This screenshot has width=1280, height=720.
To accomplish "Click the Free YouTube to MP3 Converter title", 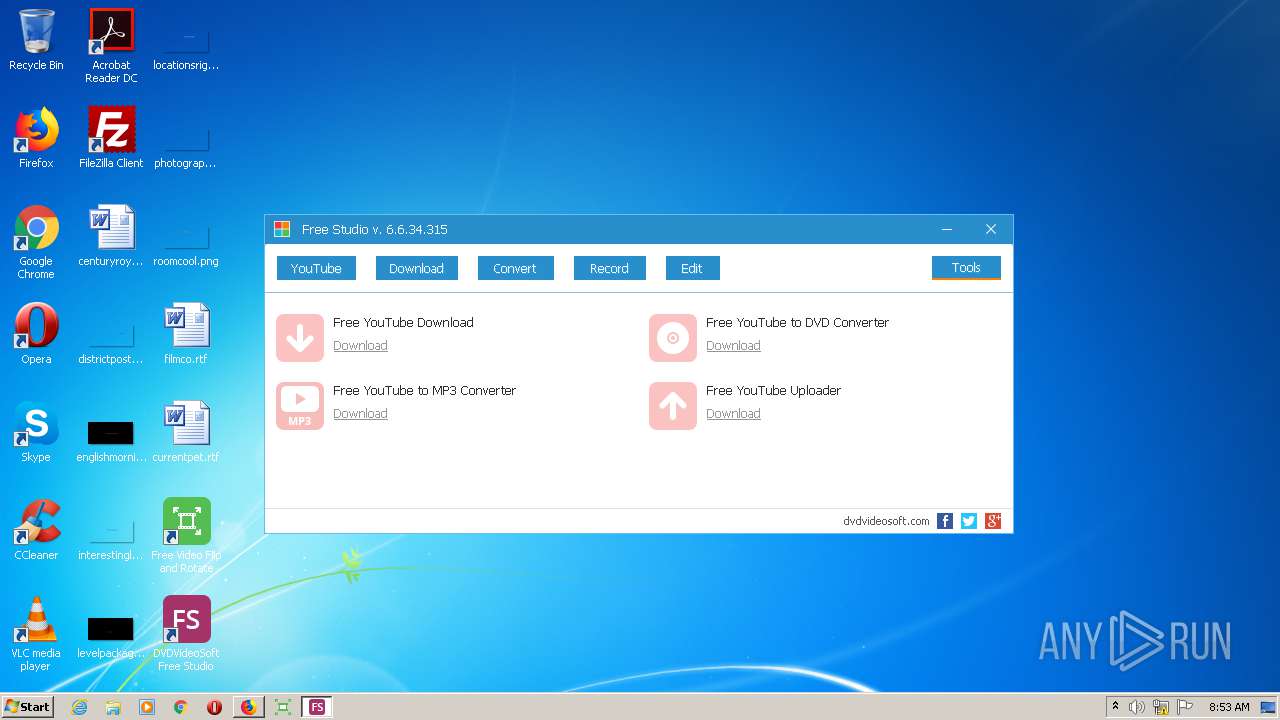I will pos(424,391).
